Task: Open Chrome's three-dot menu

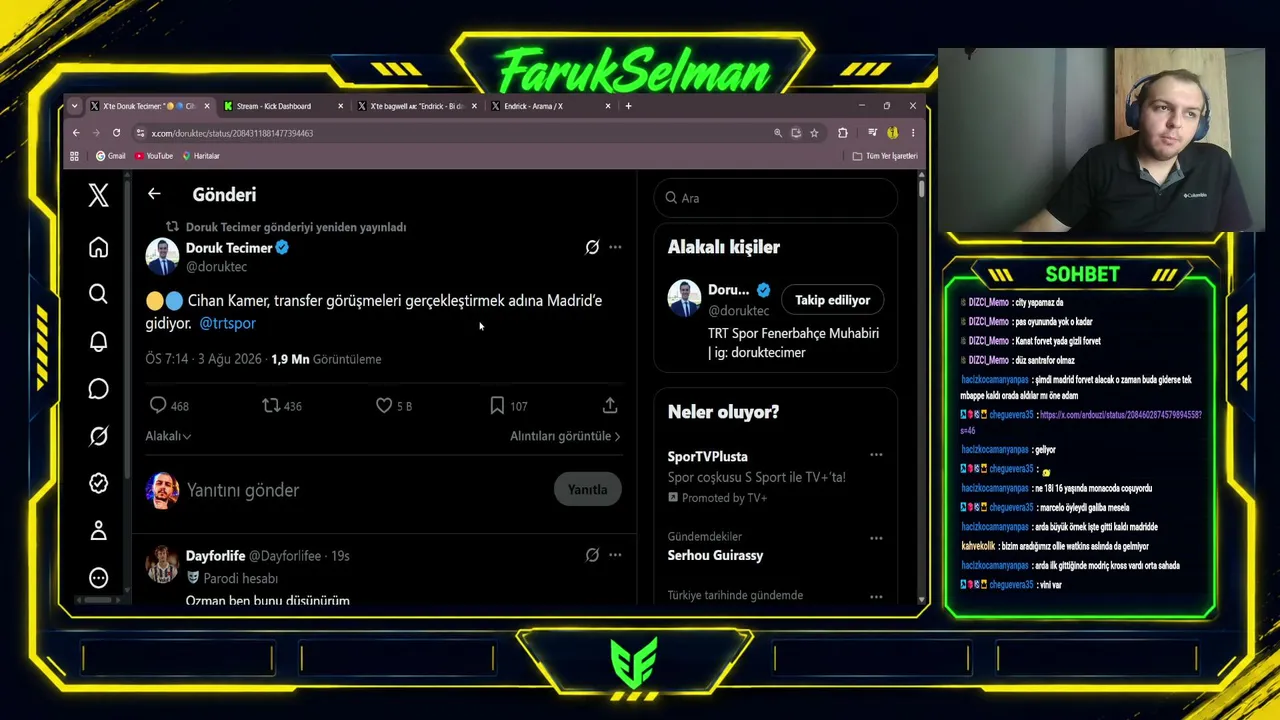Action: click(x=912, y=133)
